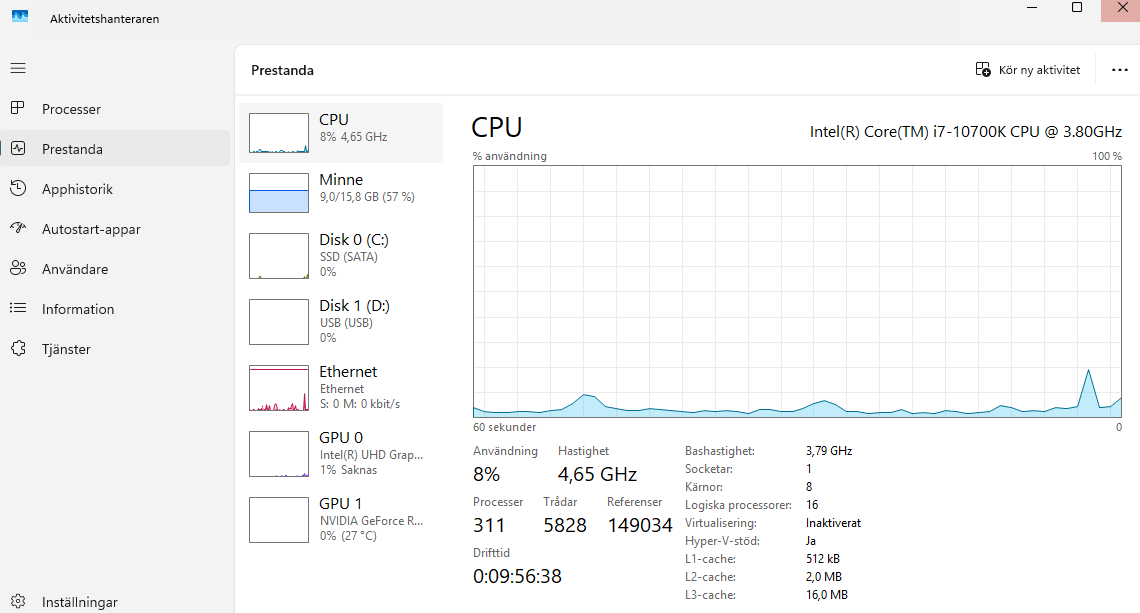The height and width of the screenshot is (613, 1140).
Task: Click the Virtualisering value Inaktiverat
Action: 833,523
